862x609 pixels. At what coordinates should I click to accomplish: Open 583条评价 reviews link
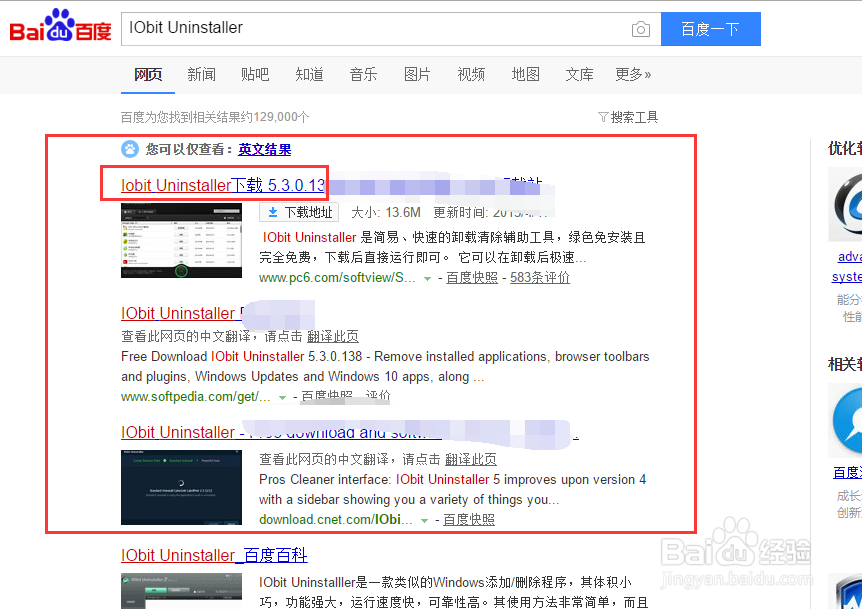pos(540,278)
